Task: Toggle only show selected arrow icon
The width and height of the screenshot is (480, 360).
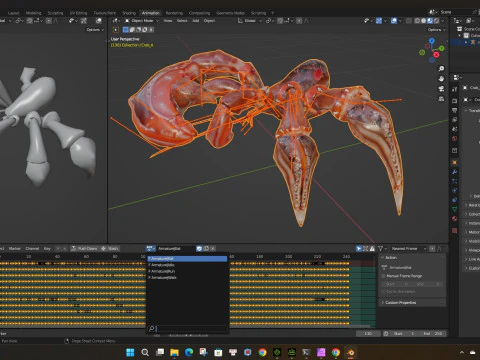Action: 359,249
